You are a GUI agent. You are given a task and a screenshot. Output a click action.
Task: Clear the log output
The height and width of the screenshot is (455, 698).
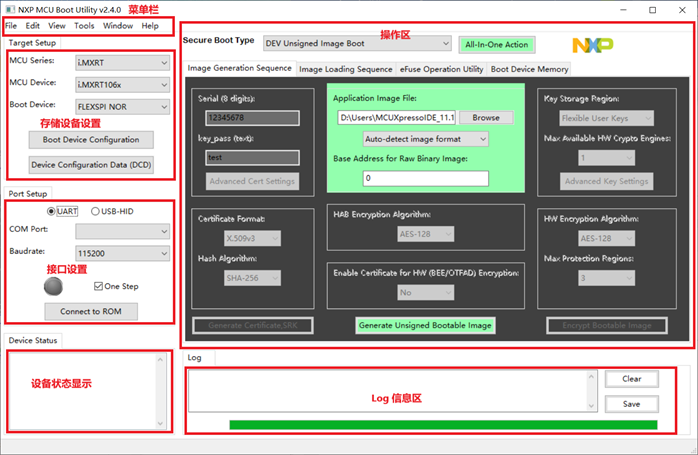point(632,379)
